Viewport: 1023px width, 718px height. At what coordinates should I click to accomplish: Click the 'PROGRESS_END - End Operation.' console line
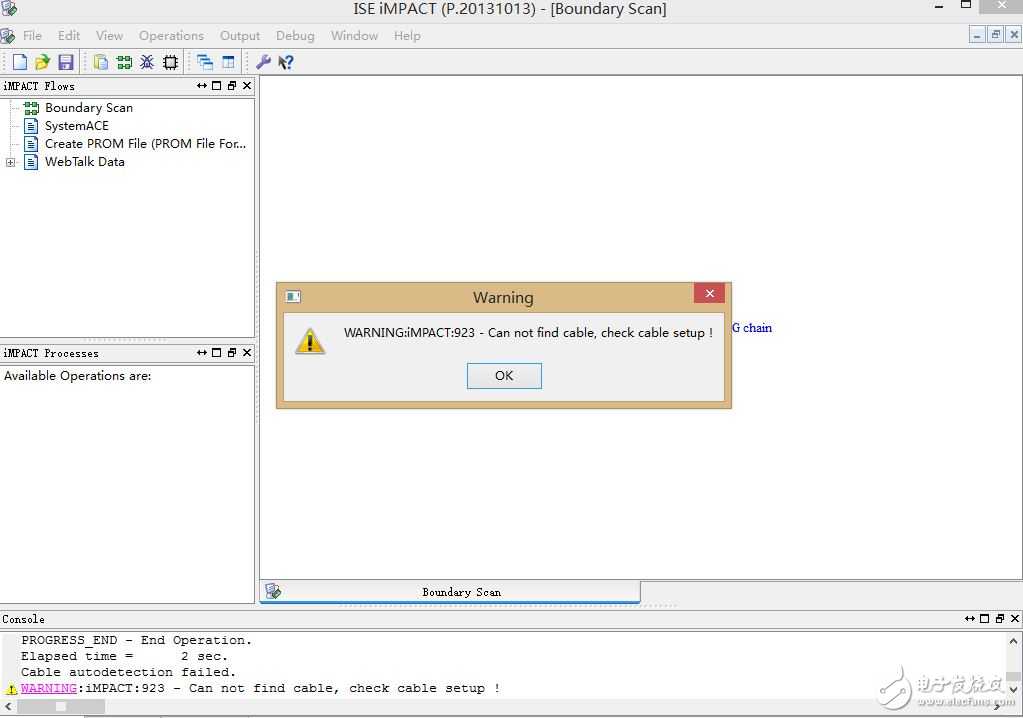[x=136, y=640]
